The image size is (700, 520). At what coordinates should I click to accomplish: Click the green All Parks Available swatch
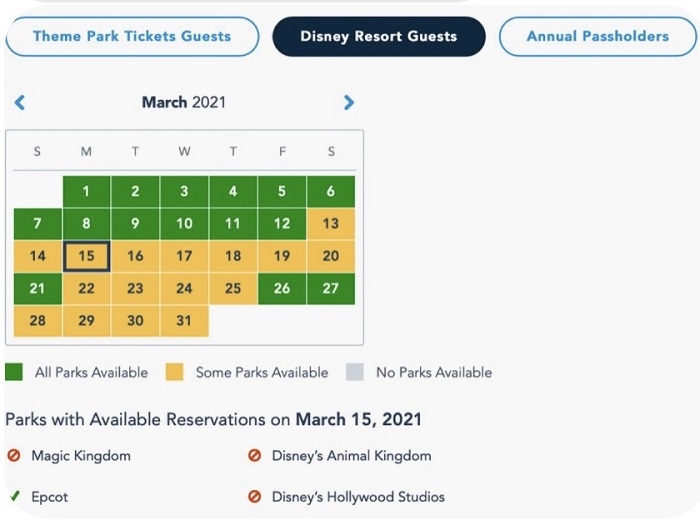[x=15, y=372]
